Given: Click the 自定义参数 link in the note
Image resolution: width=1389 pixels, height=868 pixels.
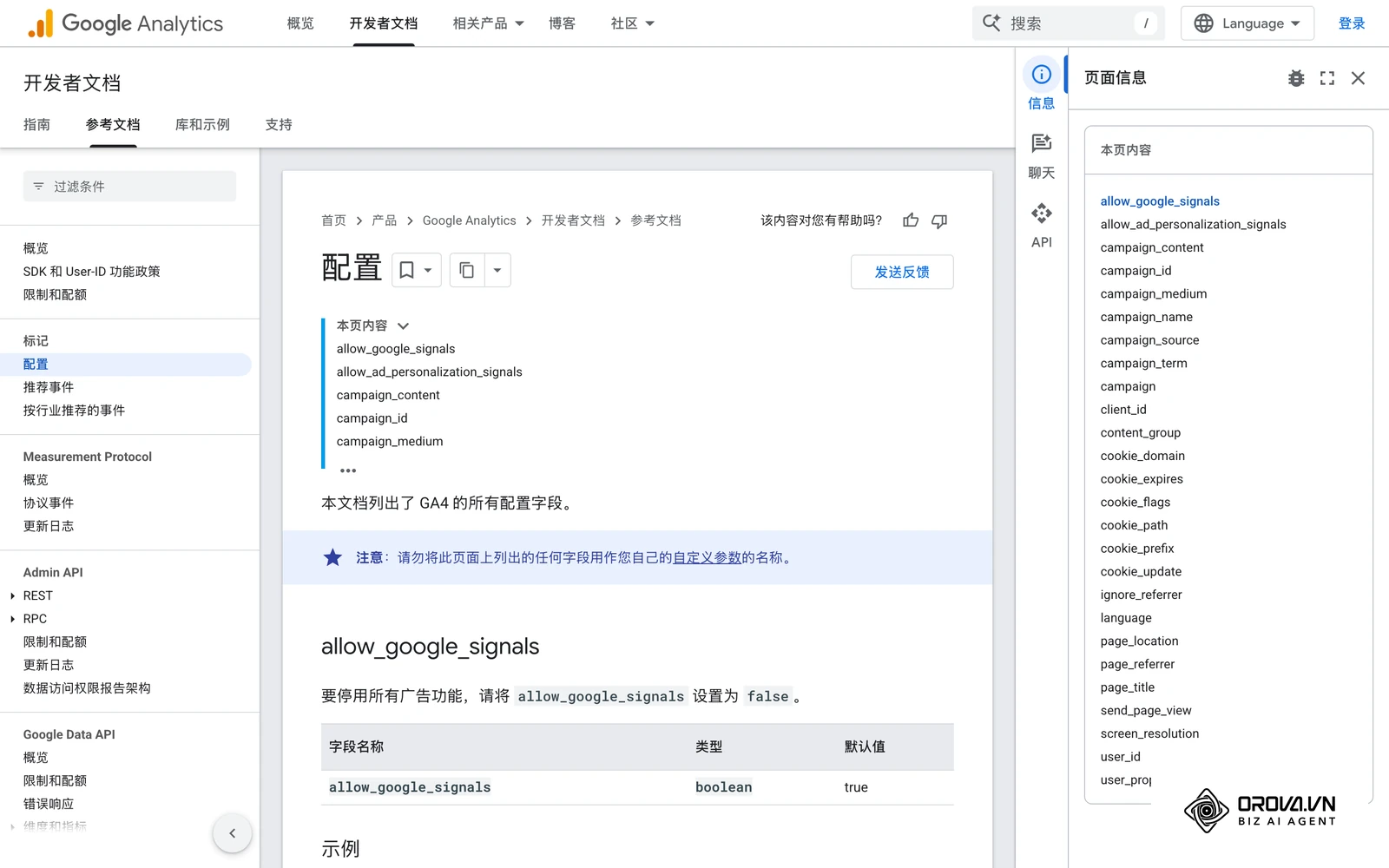Looking at the screenshot, I should click(707, 557).
